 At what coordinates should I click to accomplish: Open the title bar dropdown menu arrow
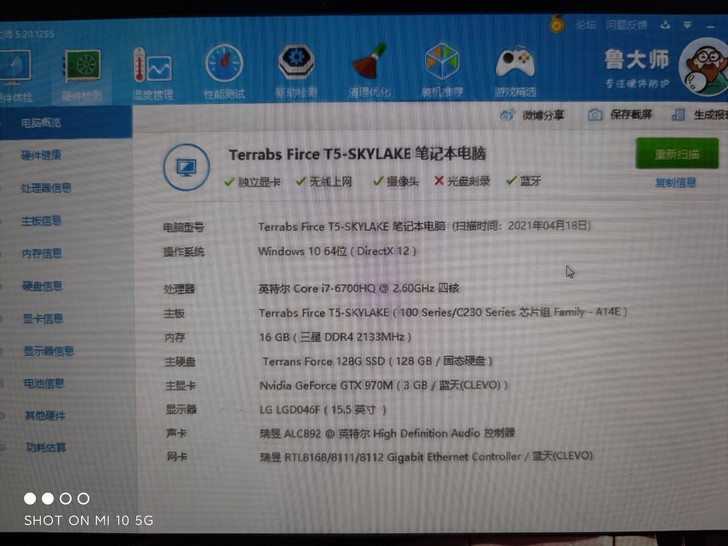[x=687, y=25]
